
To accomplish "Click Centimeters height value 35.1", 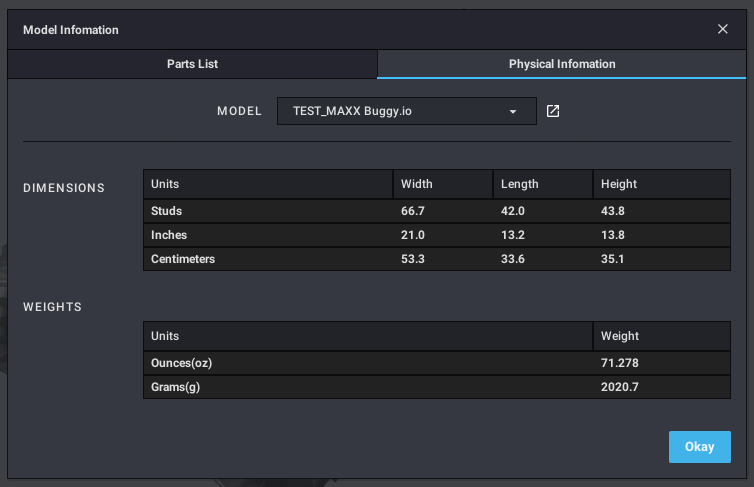I will (x=613, y=259).
